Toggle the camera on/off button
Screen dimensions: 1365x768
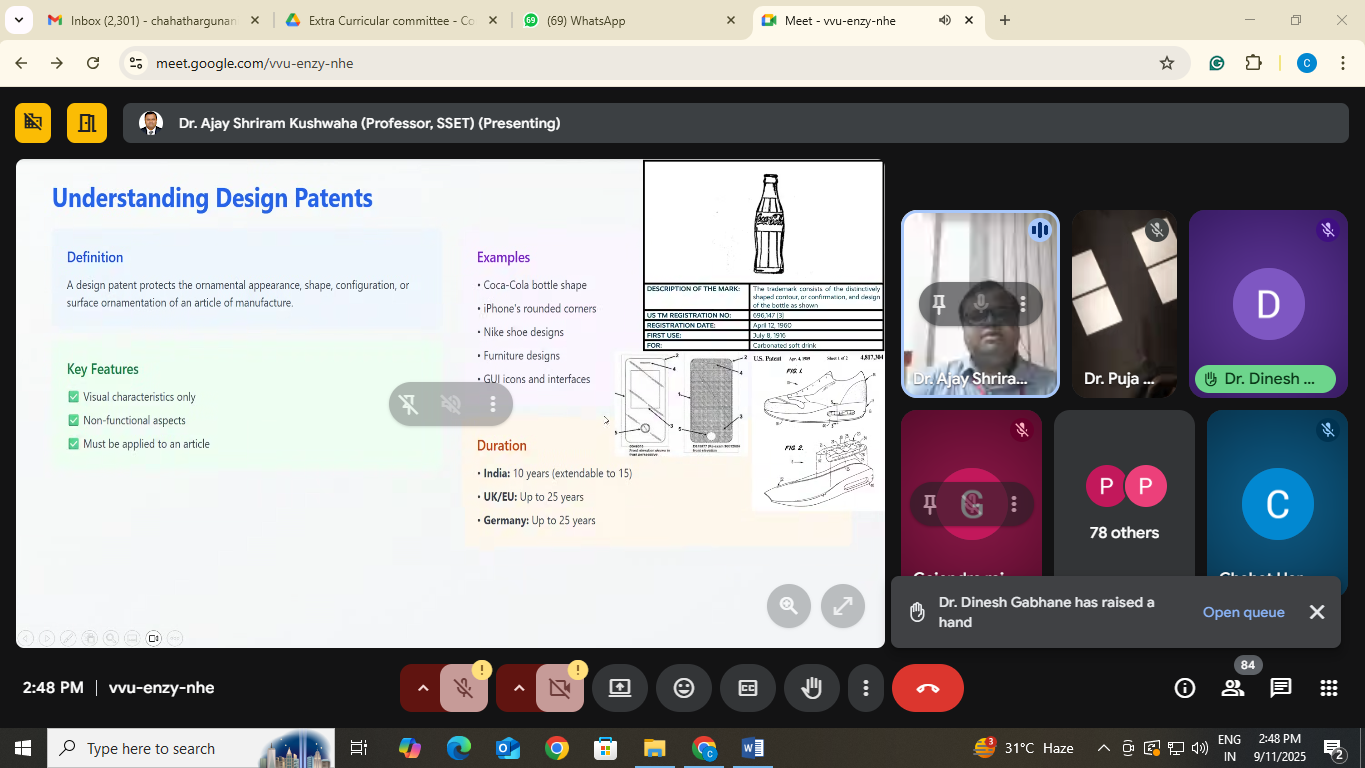(x=559, y=688)
